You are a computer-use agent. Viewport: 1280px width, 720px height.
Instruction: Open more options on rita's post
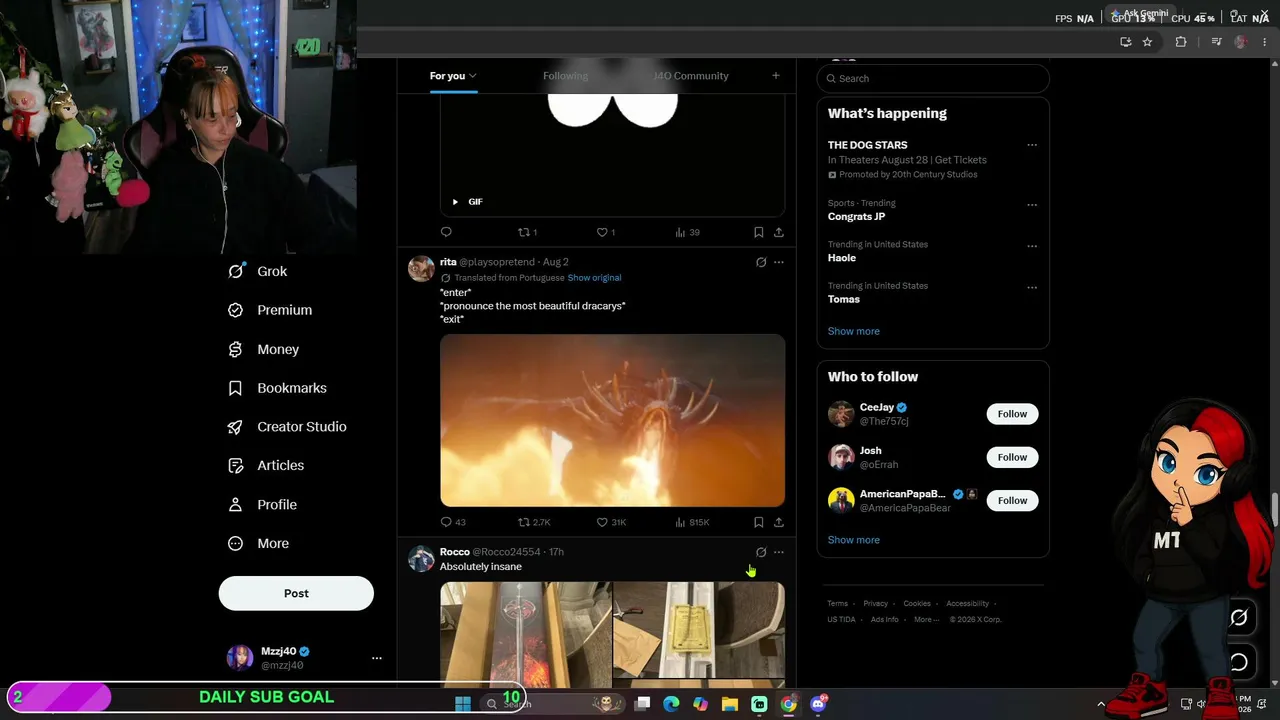pos(779,262)
